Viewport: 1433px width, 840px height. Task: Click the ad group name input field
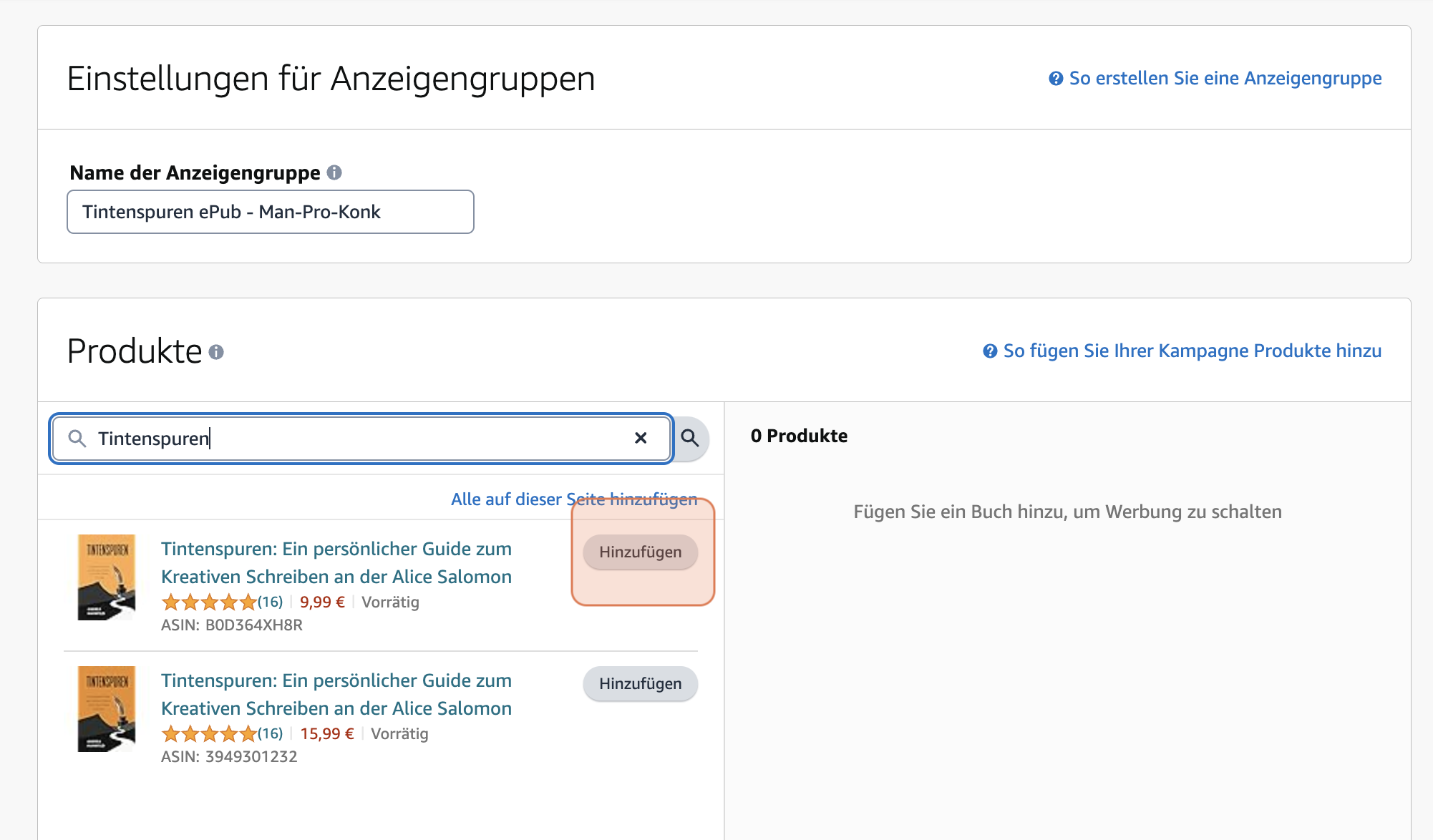(270, 211)
